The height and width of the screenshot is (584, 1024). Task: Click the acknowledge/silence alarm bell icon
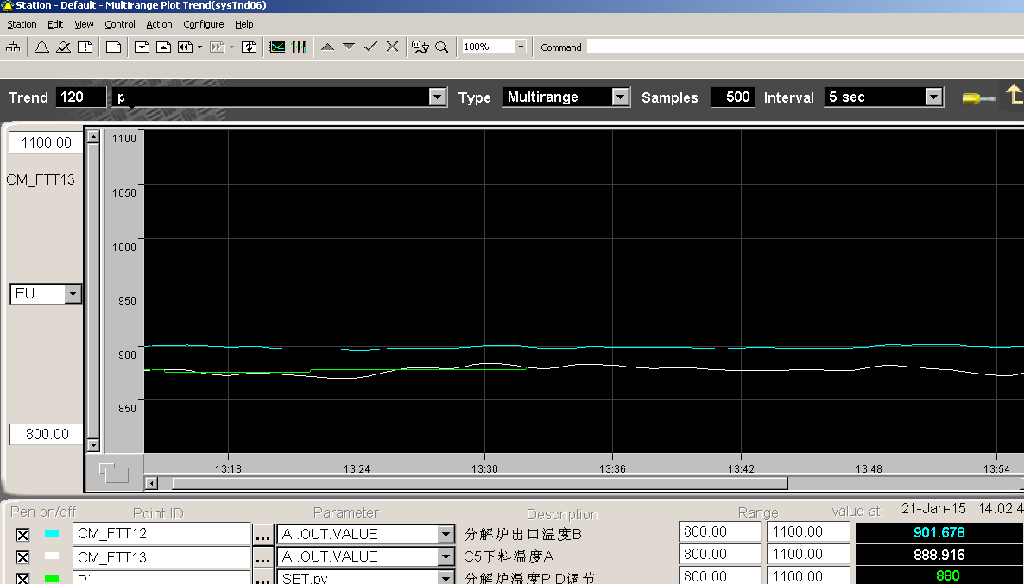[x=63, y=47]
